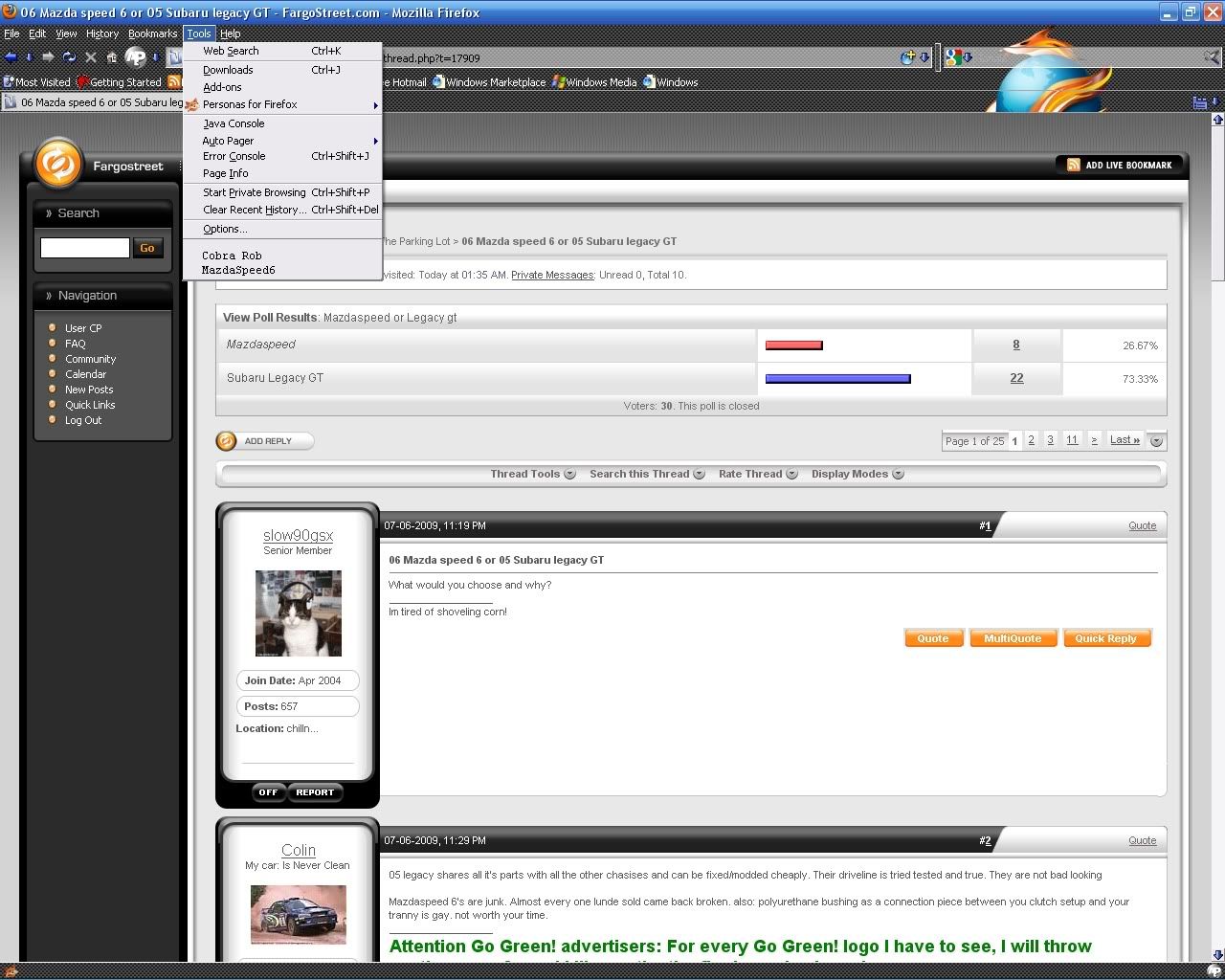Select Page Info from Tools menu

point(282,173)
